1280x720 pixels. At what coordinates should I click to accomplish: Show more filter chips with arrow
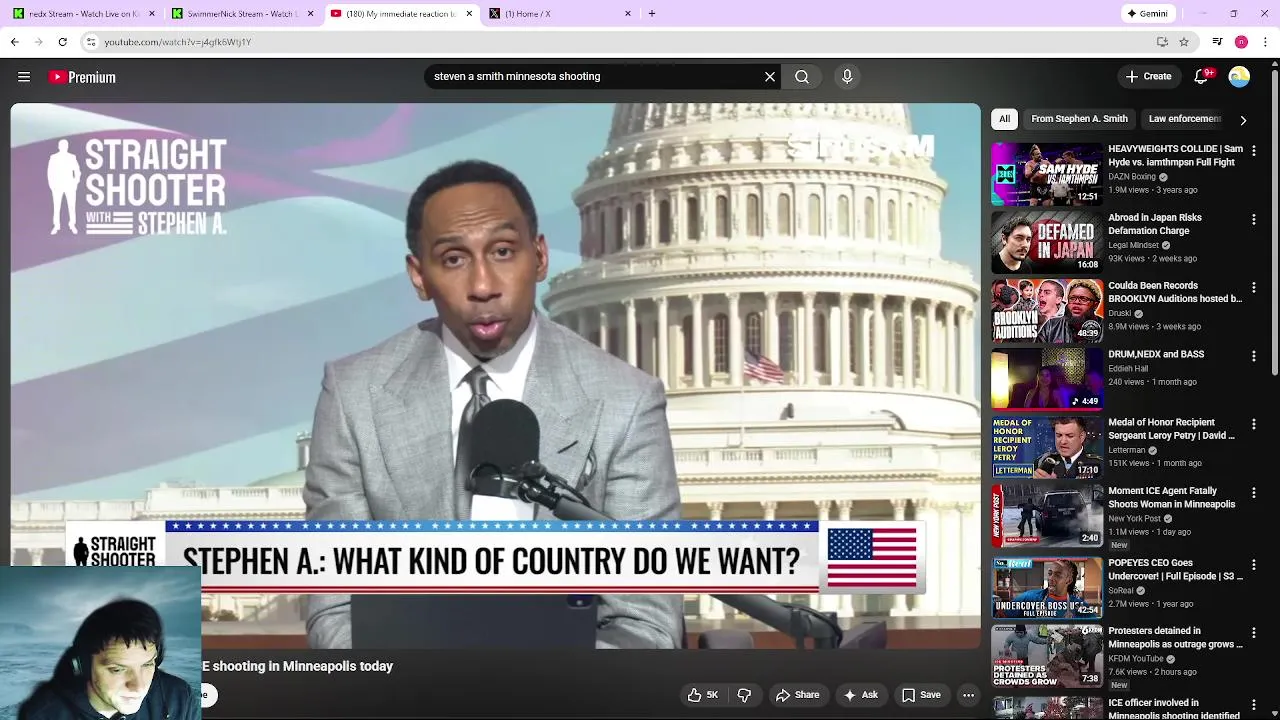(x=1243, y=120)
